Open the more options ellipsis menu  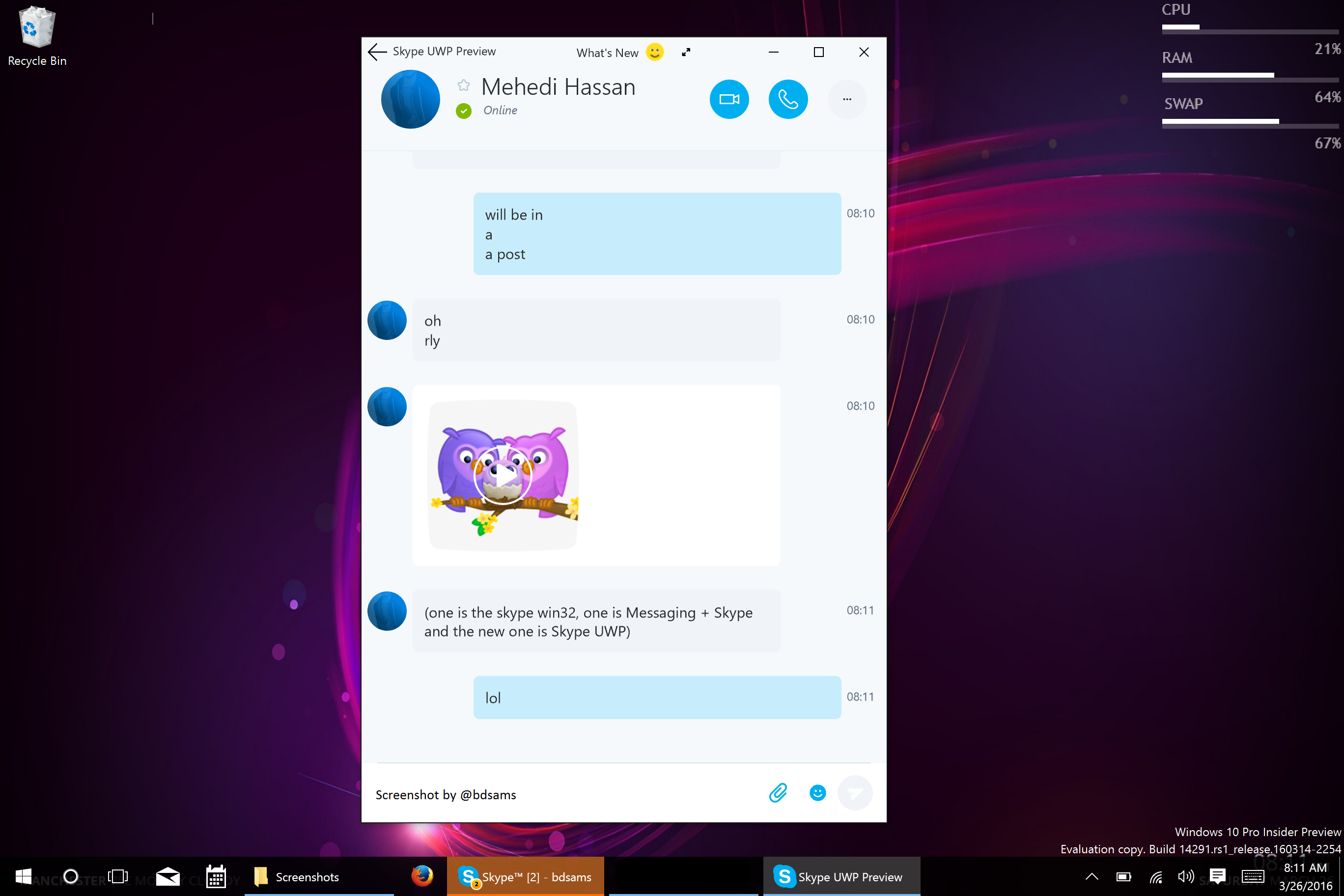[x=847, y=99]
